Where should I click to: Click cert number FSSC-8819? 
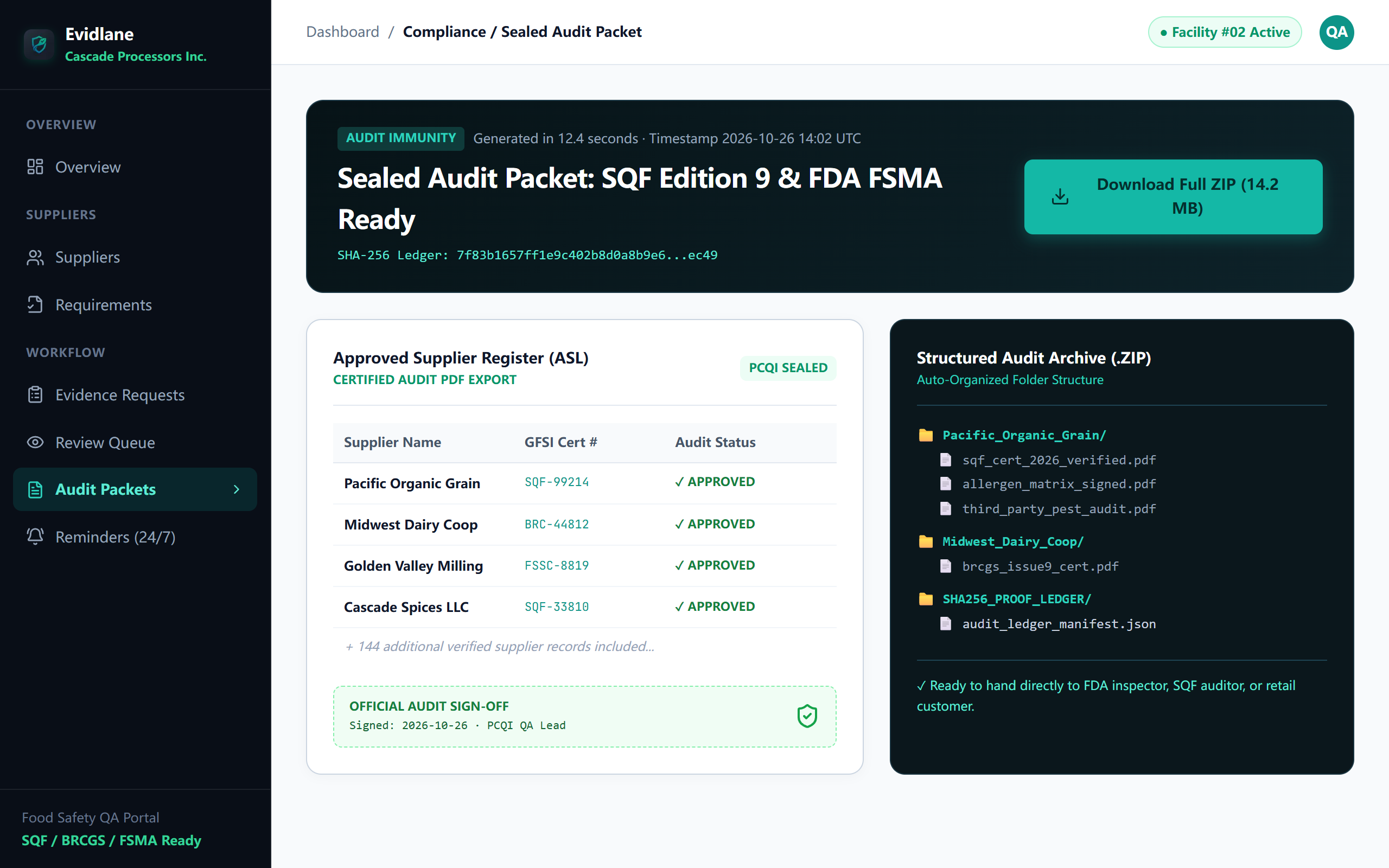[x=556, y=565]
